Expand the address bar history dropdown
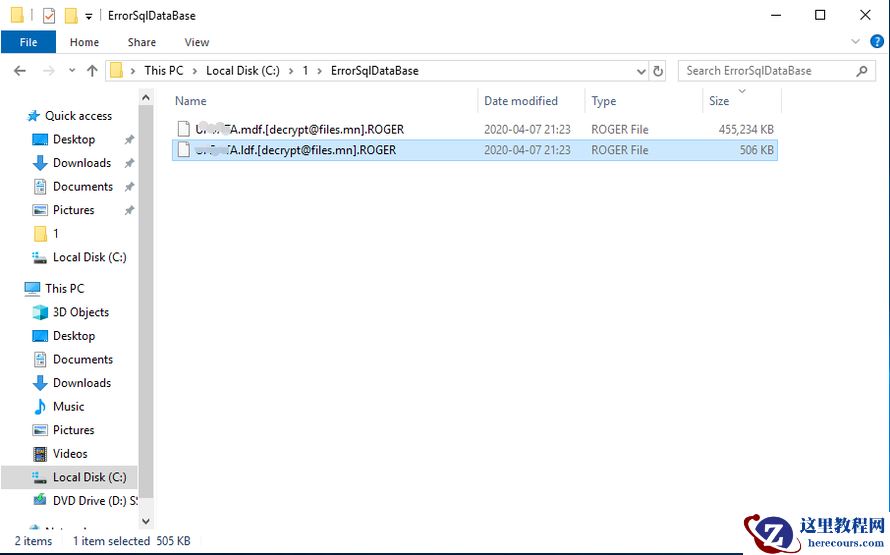Image resolution: width=890 pixels, height=555 pixels. coord(641,72)
